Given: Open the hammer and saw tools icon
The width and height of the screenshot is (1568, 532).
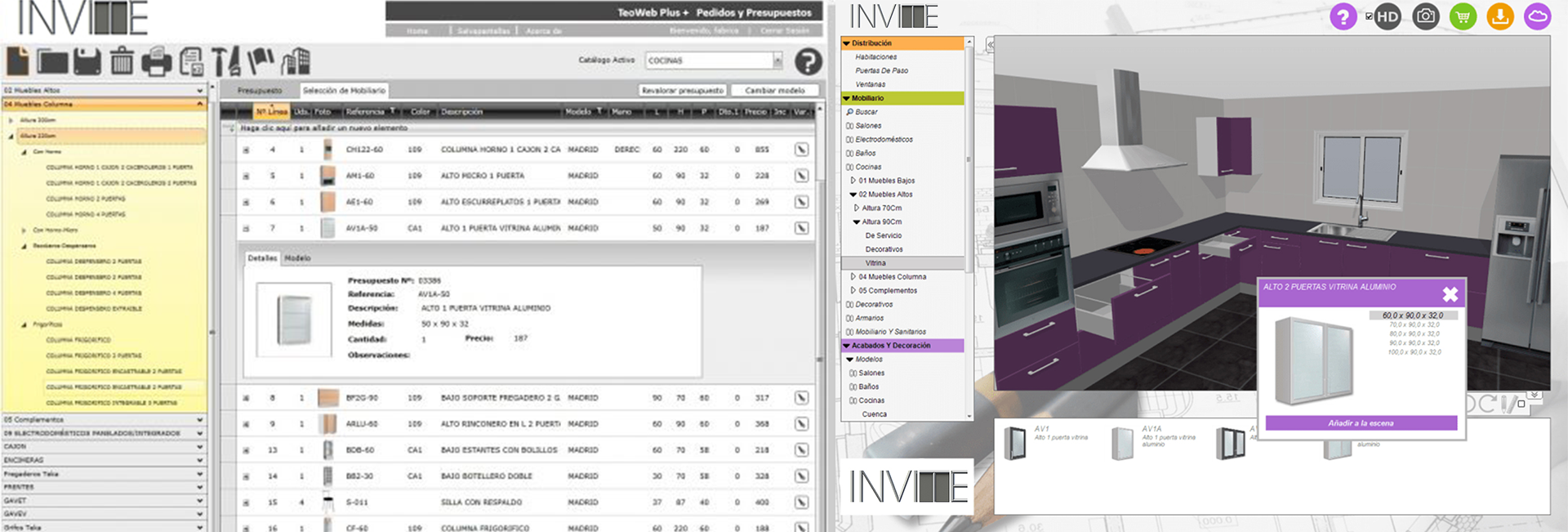Looking at the screenshot, I should pos(226,61).
